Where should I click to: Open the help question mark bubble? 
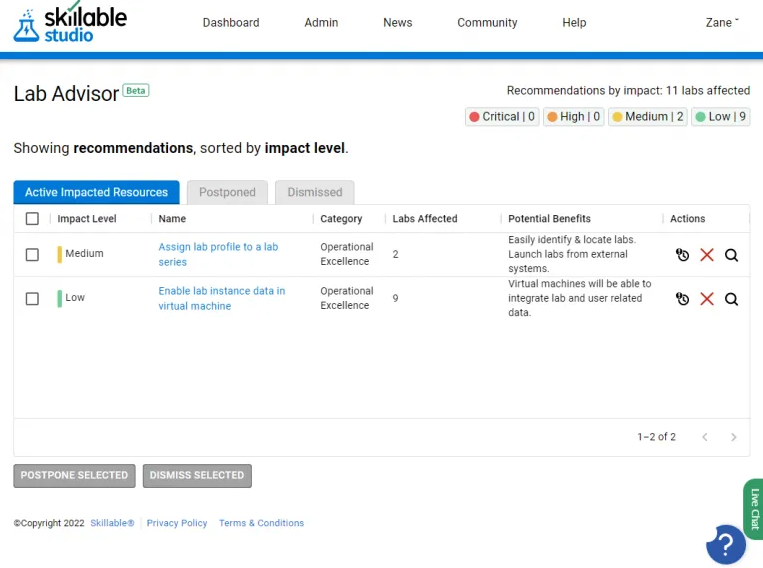tap(726, 544)
